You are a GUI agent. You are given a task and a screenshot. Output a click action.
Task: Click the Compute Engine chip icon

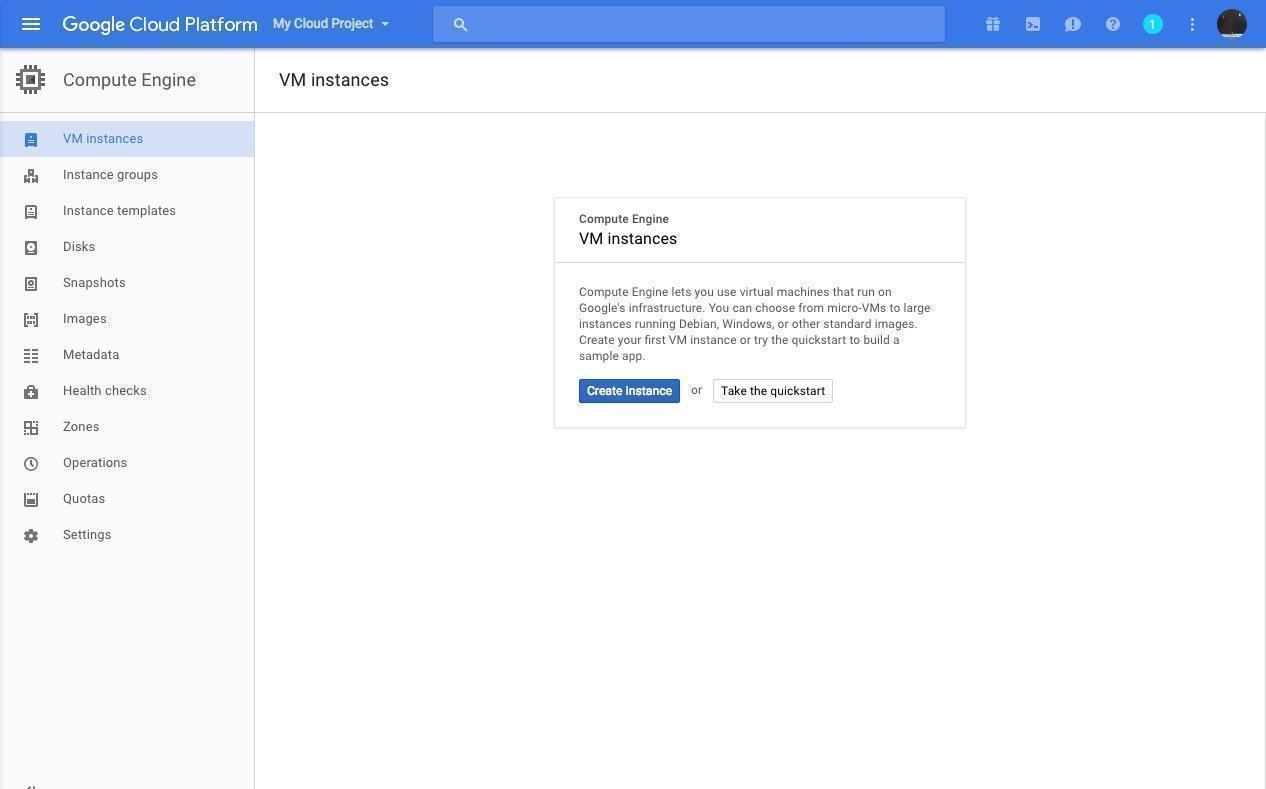point(31,80)
